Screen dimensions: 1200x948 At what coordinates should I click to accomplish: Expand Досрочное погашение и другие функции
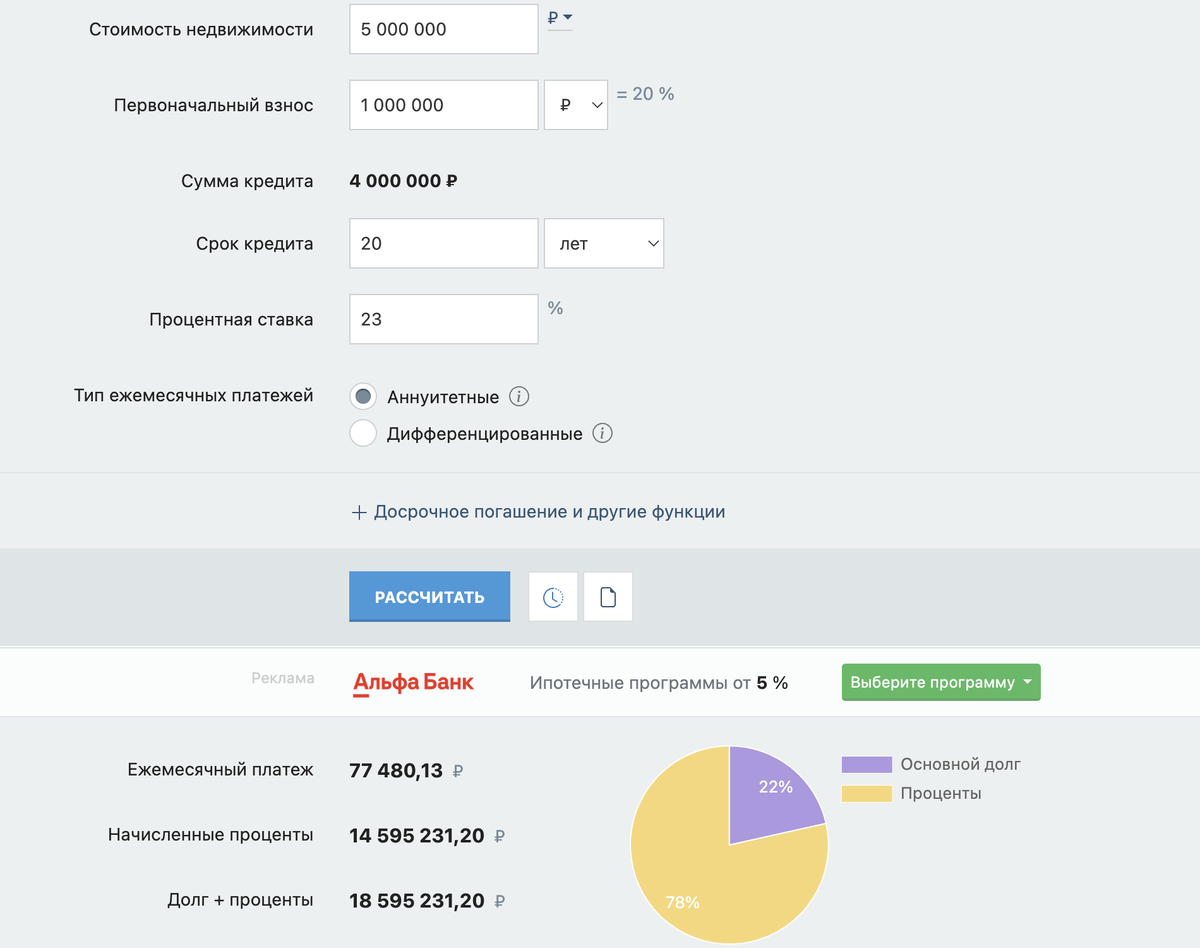(x=538, y=512)
